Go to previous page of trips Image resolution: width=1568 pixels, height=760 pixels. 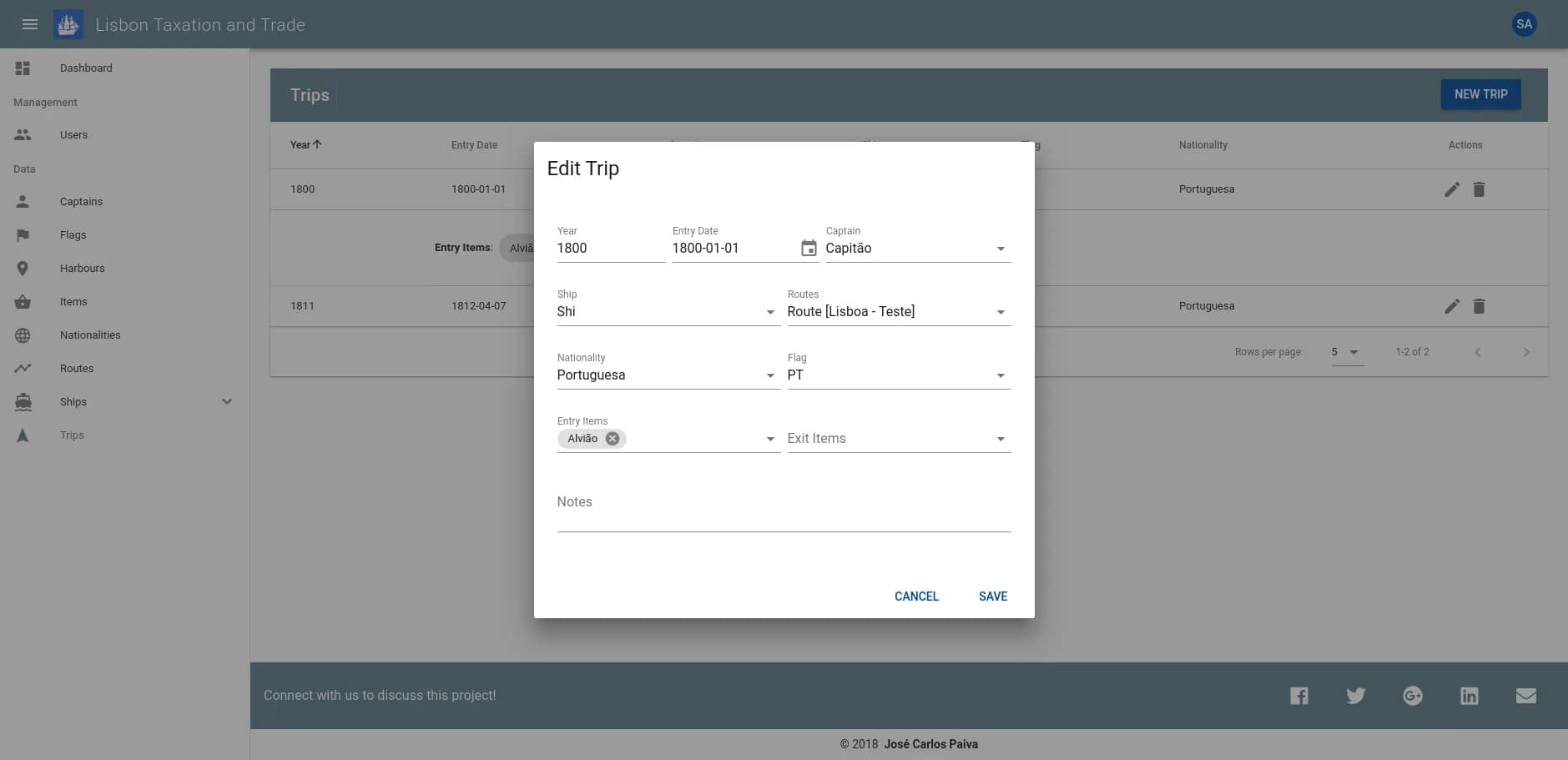[1477, 352]
